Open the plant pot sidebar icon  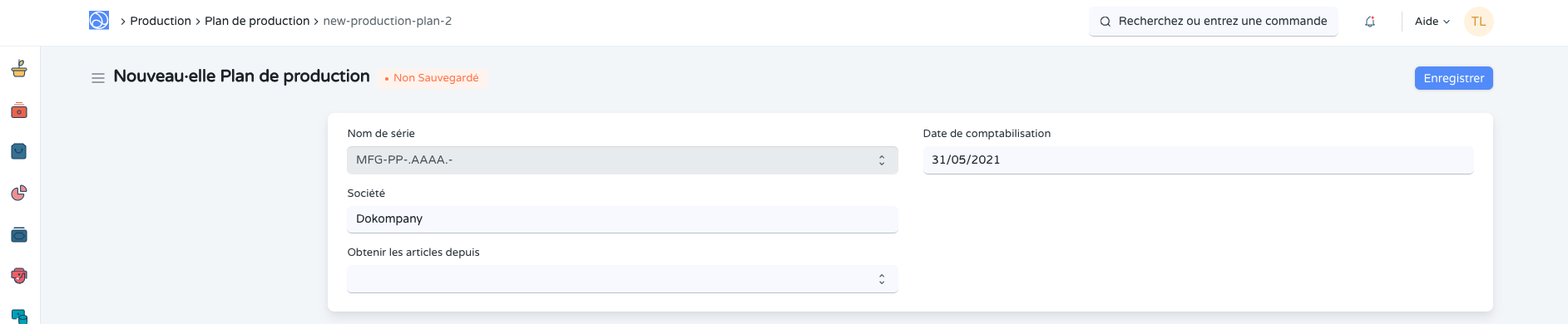(x=19, y=69)
